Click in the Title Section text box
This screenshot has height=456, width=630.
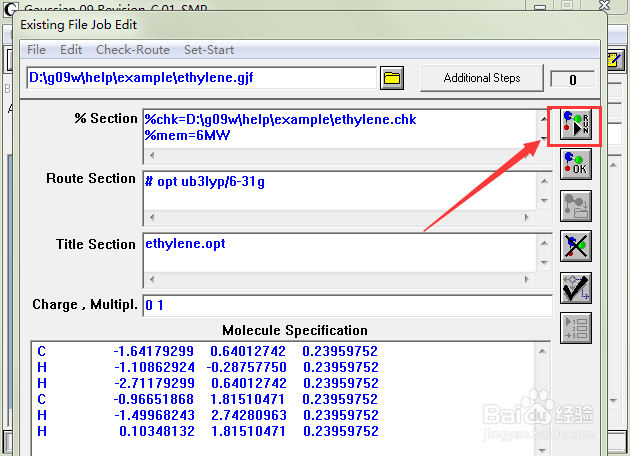click(340, 253)
